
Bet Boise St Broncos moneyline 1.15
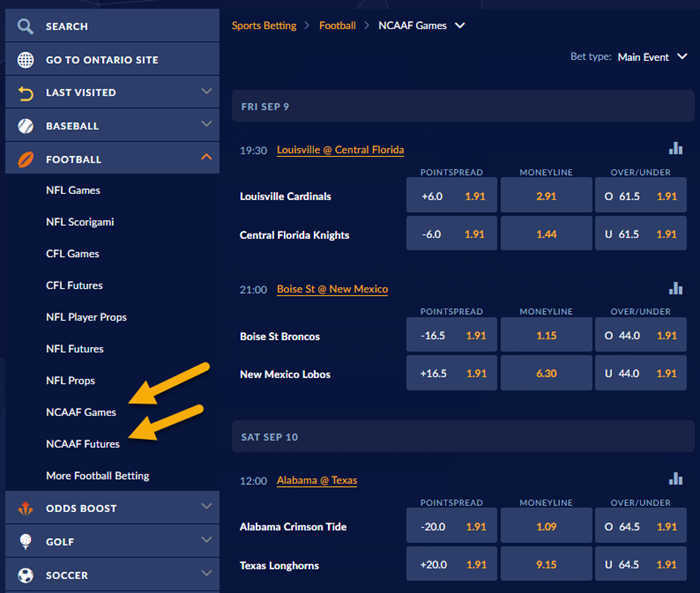tap(546, 334)
